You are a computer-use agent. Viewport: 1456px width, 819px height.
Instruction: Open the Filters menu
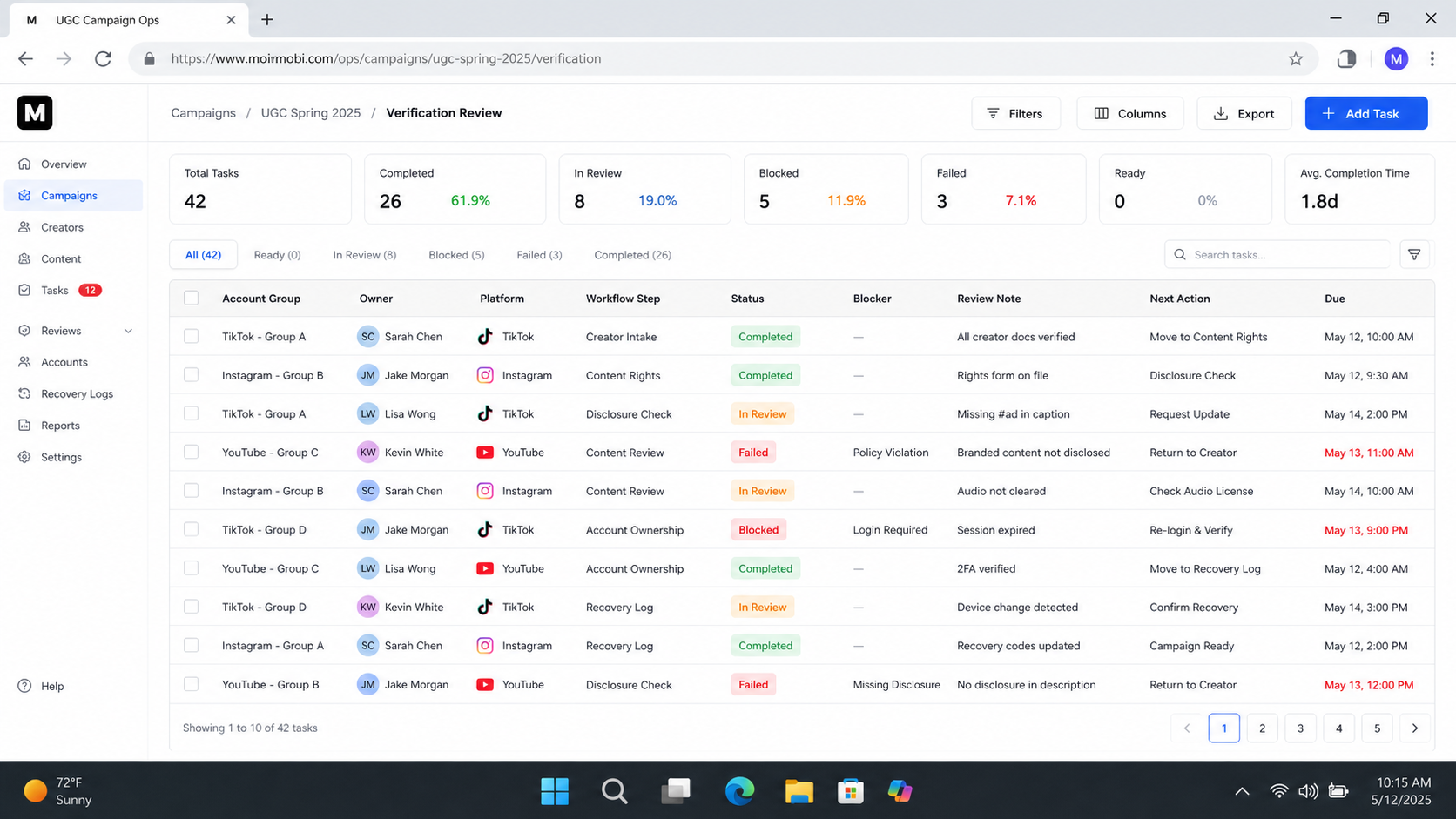[1015, 113]
